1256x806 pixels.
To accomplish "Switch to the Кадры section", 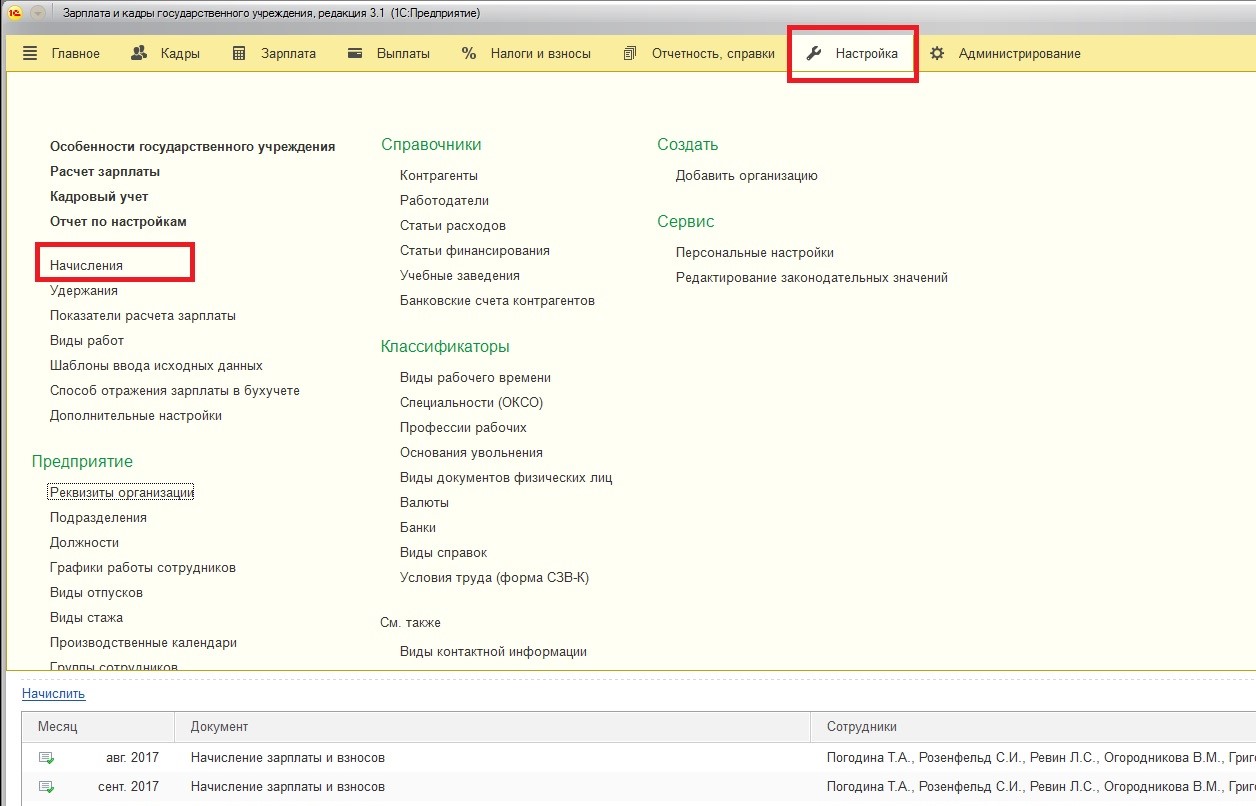I will pyautogui.click(x=180, y=54).
